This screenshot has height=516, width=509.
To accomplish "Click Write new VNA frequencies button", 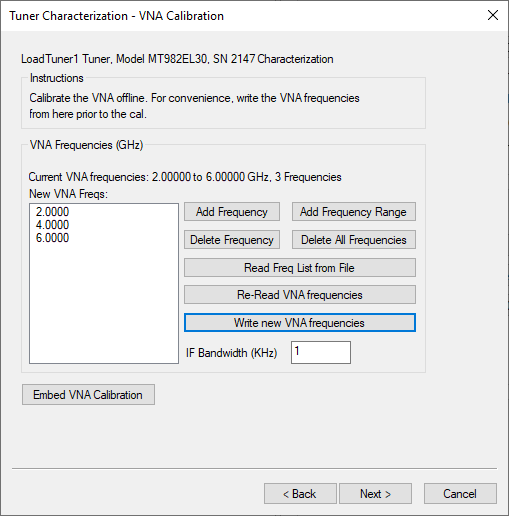I will click(300, 323).
